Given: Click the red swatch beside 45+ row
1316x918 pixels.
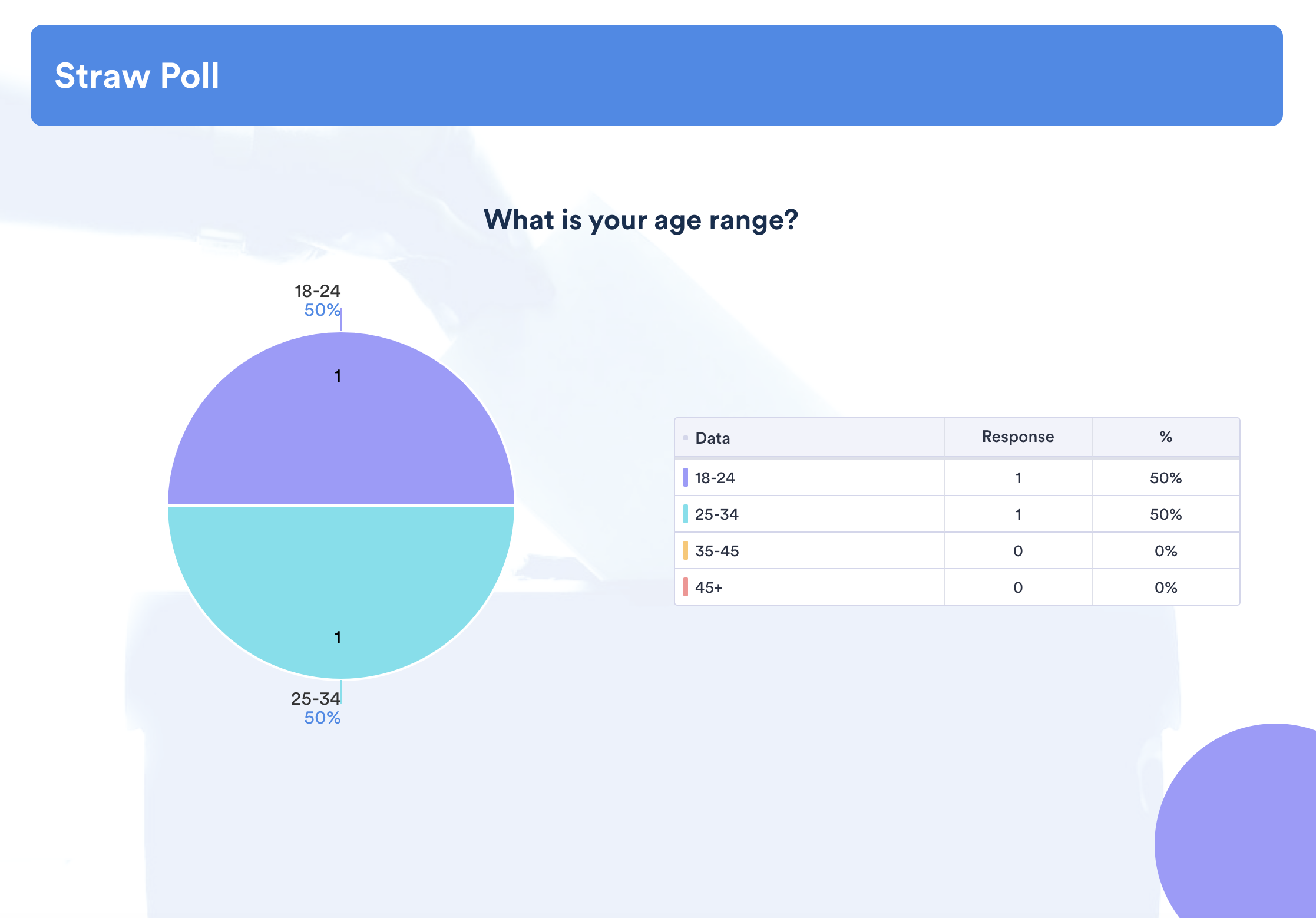Looking at the screenshot, I should point(685,587).
